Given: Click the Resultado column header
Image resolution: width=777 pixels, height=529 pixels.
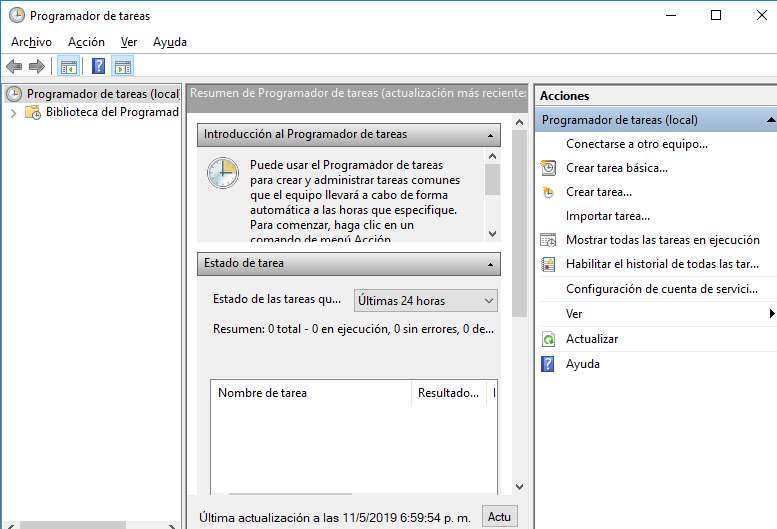Looking at the screenshot, I should (x=448, y=393).
